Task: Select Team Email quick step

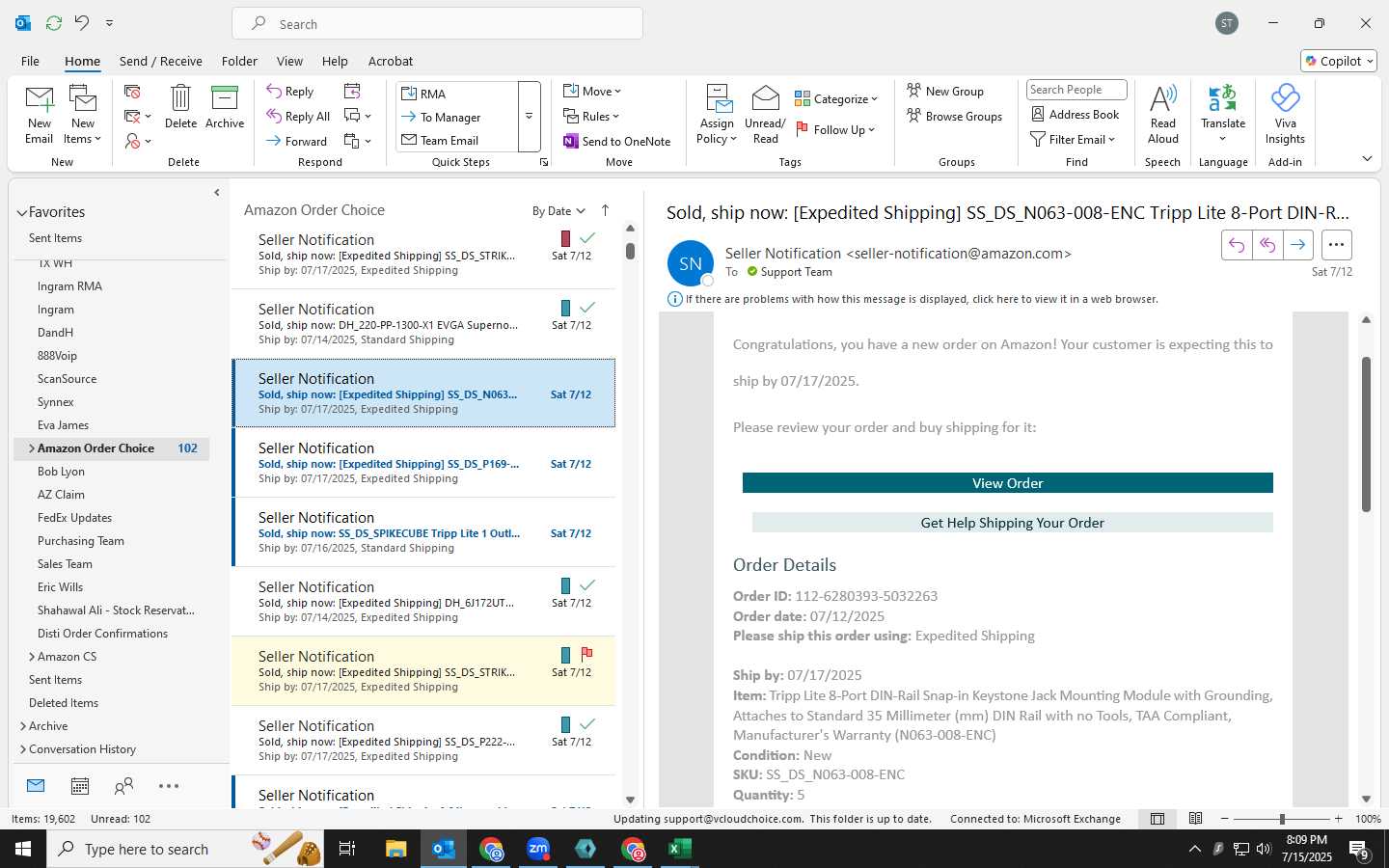Action: pyautogui.click(x=449, y=141)
